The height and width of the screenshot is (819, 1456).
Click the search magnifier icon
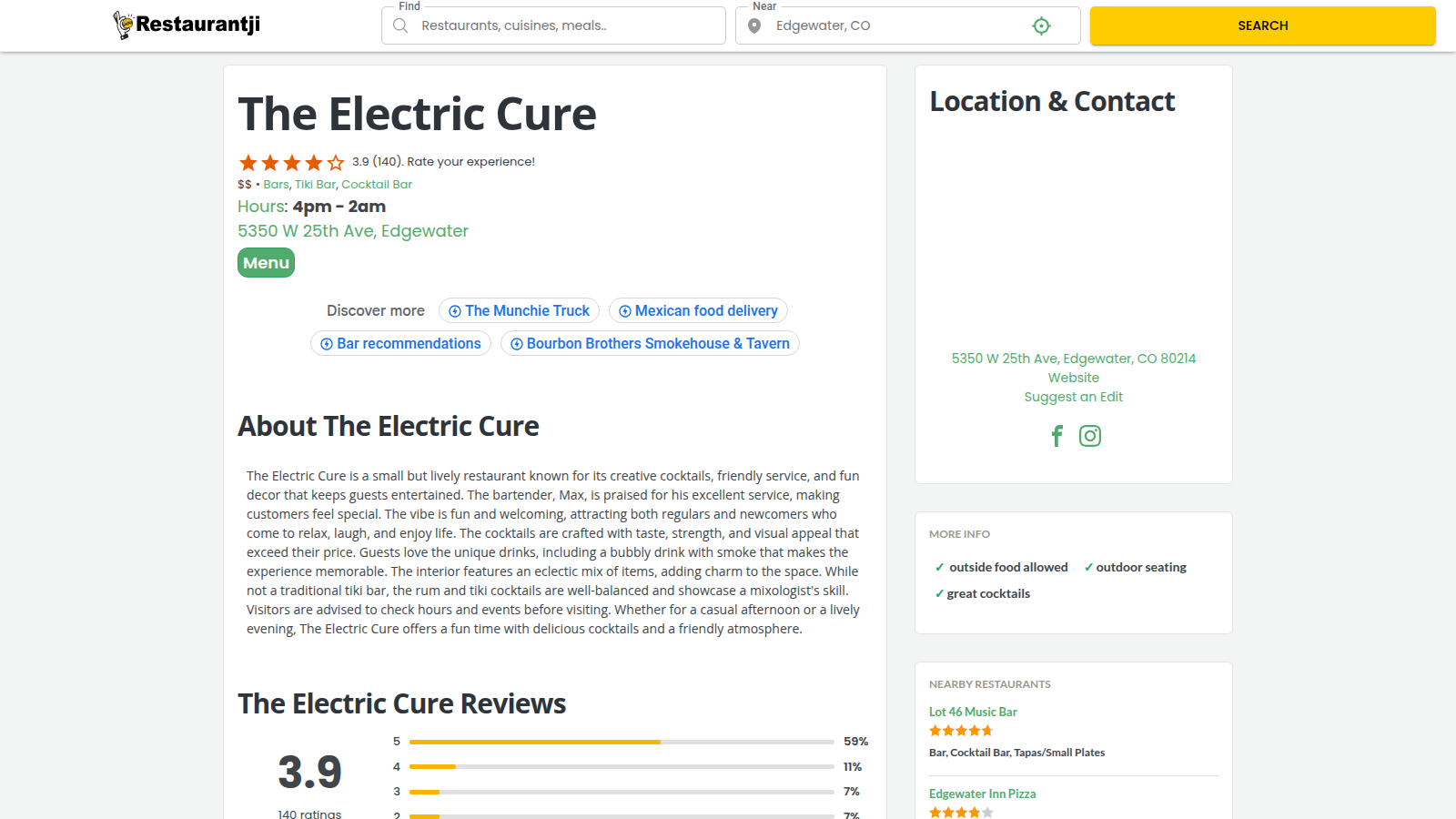pos(400,25)
